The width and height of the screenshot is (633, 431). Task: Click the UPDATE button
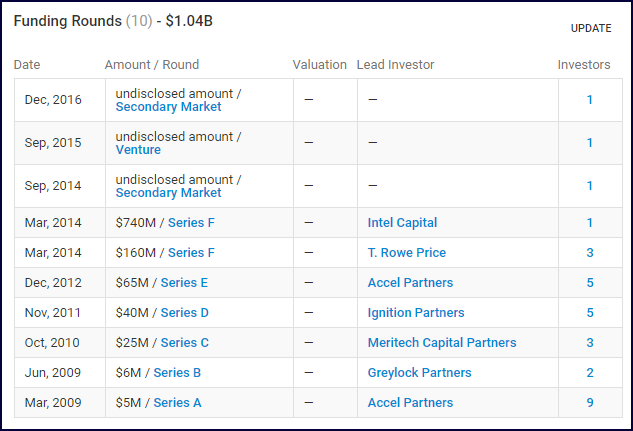tap(591, 28)
